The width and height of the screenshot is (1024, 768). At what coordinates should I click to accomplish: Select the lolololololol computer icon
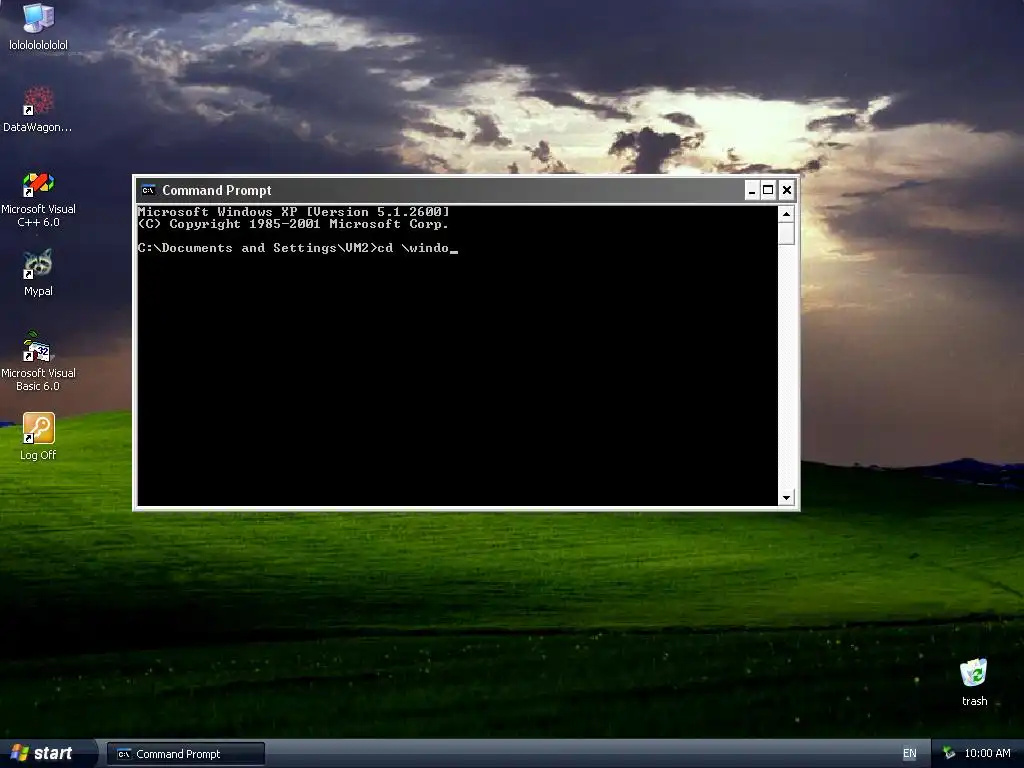point(38,27)
